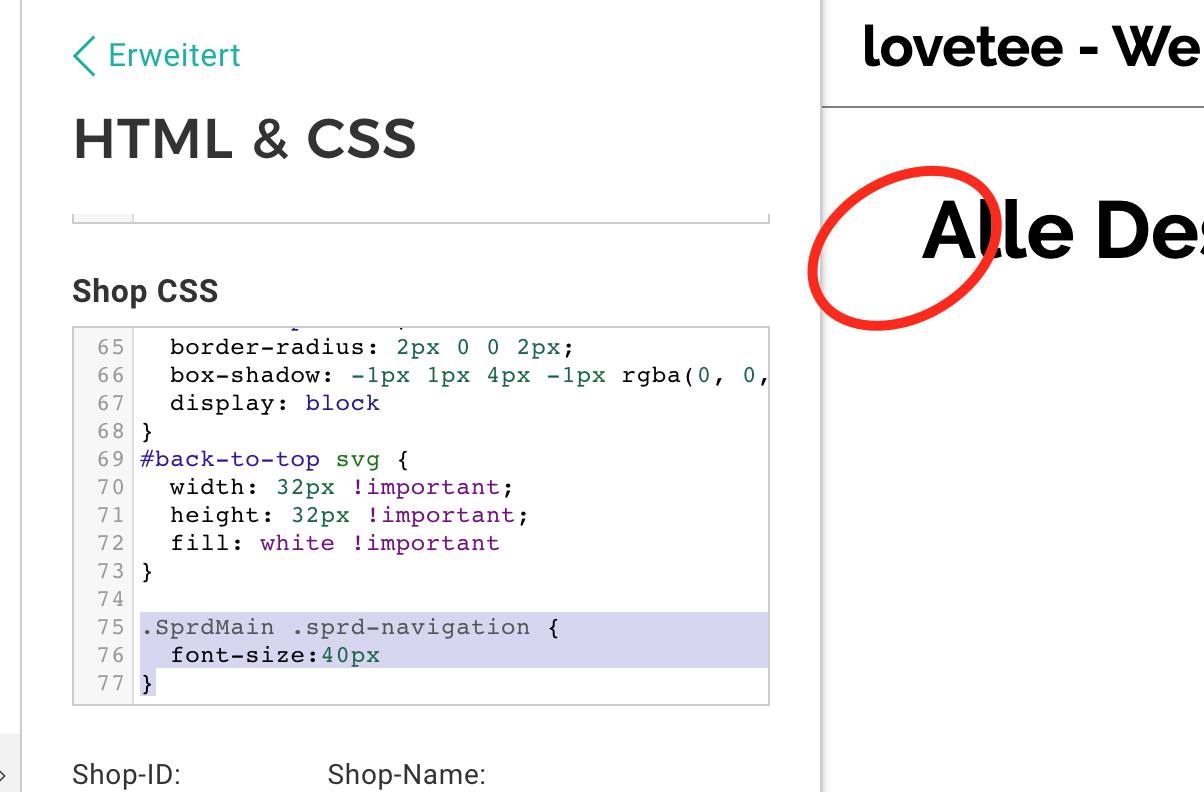Click line number 68 in the gutter
The image size is (1204, 792).
tap(110, 431)
